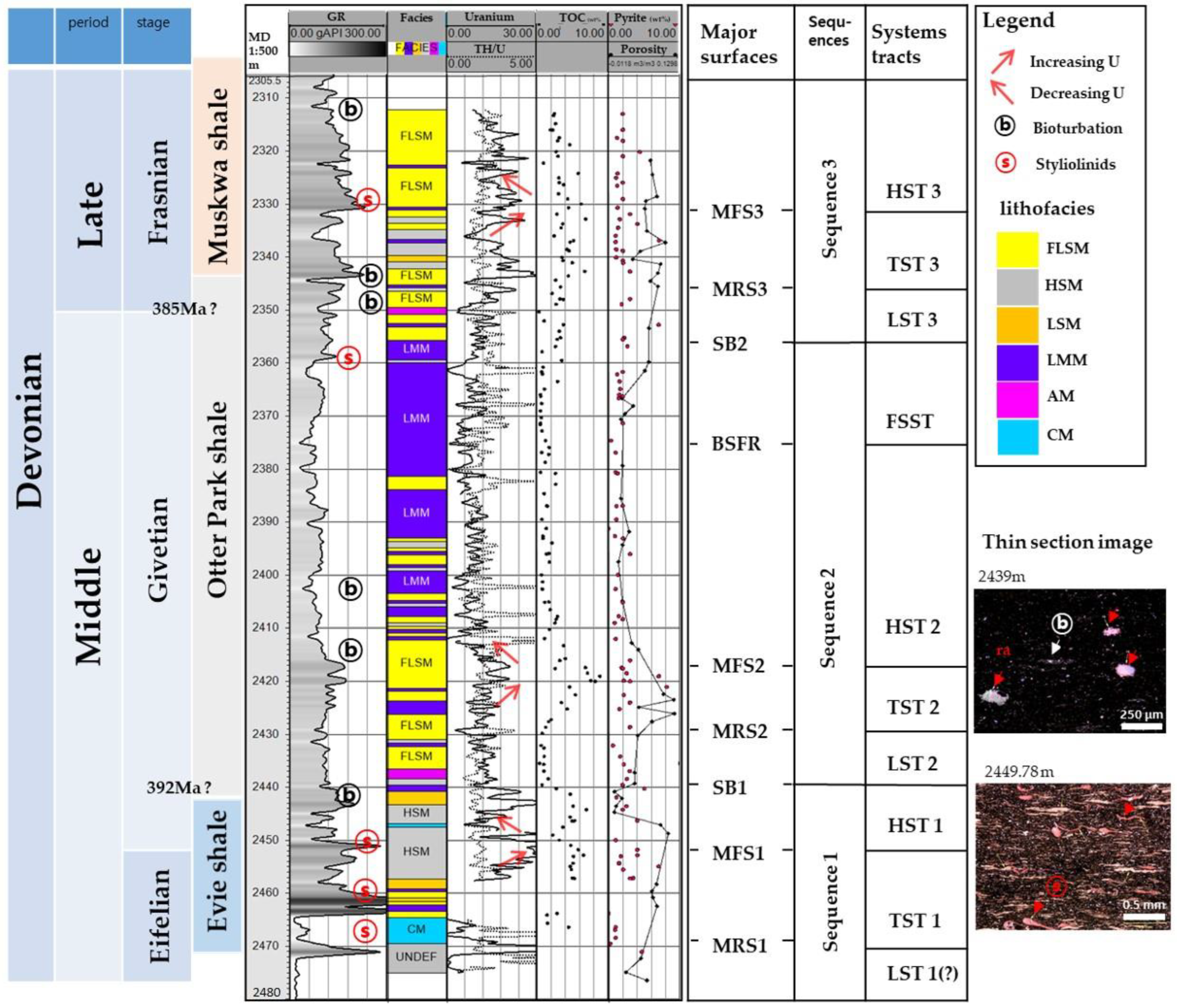Viewport: 1177px width, 1008px height.
Task: Click the bioturbation marker near depth 2310
Action: click(351, 109)
